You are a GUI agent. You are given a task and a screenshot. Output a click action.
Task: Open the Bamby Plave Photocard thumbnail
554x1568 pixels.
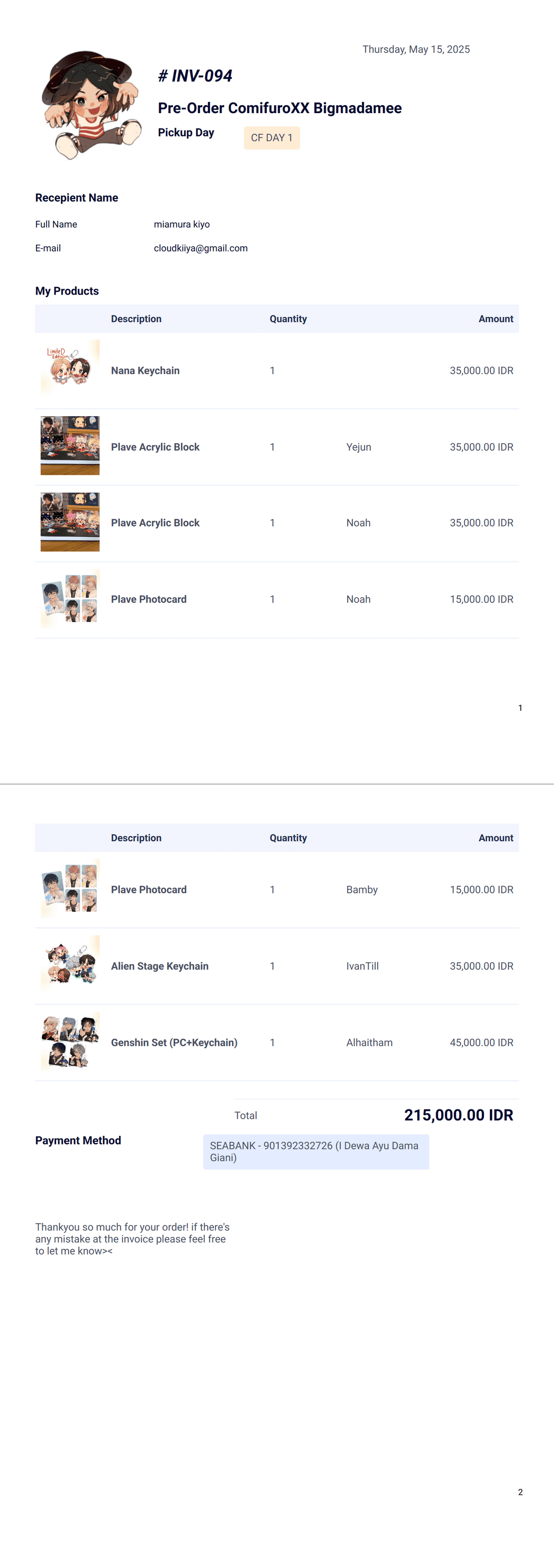[70, 889]
